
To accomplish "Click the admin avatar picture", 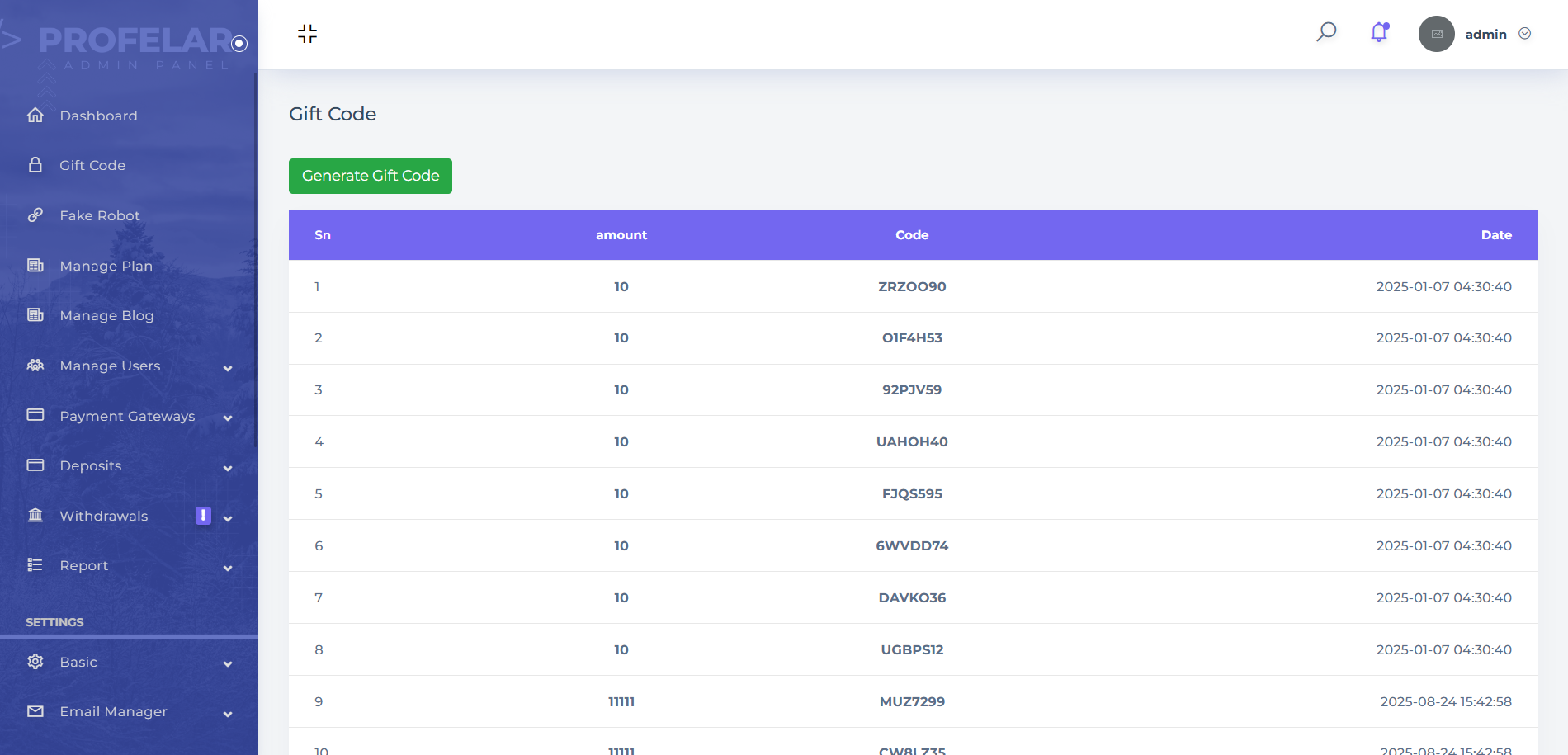I will [x=1436, y=34].
